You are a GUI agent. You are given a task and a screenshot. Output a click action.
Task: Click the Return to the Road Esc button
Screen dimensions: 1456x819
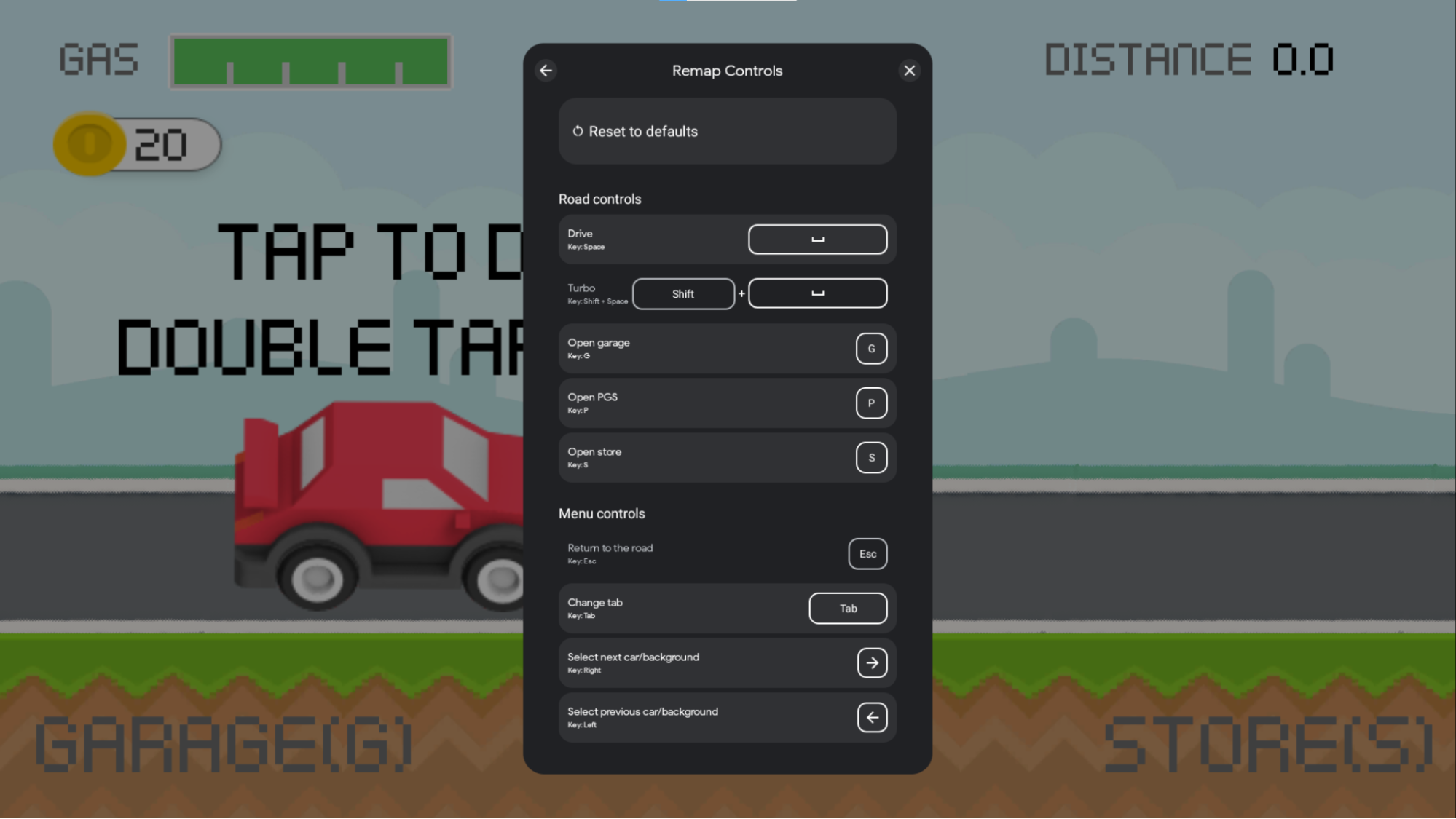867,554
